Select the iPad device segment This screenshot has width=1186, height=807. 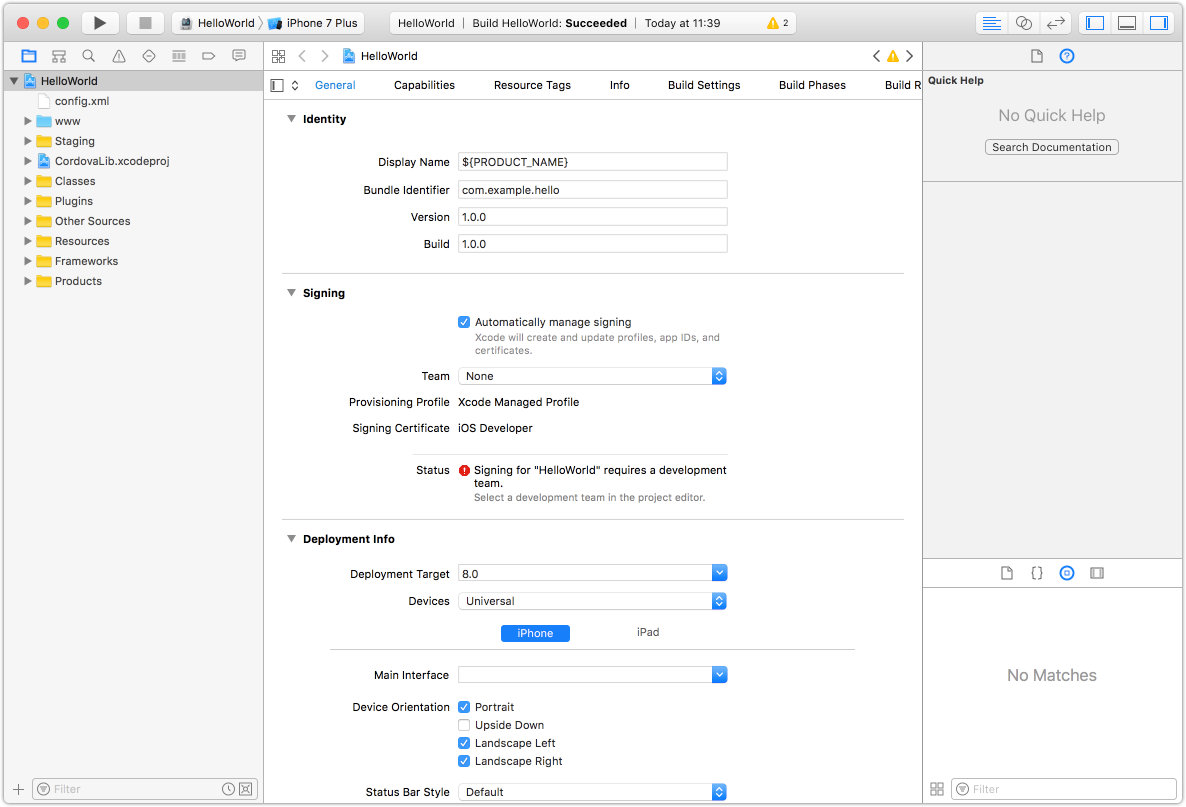click(x=648, y=632)
